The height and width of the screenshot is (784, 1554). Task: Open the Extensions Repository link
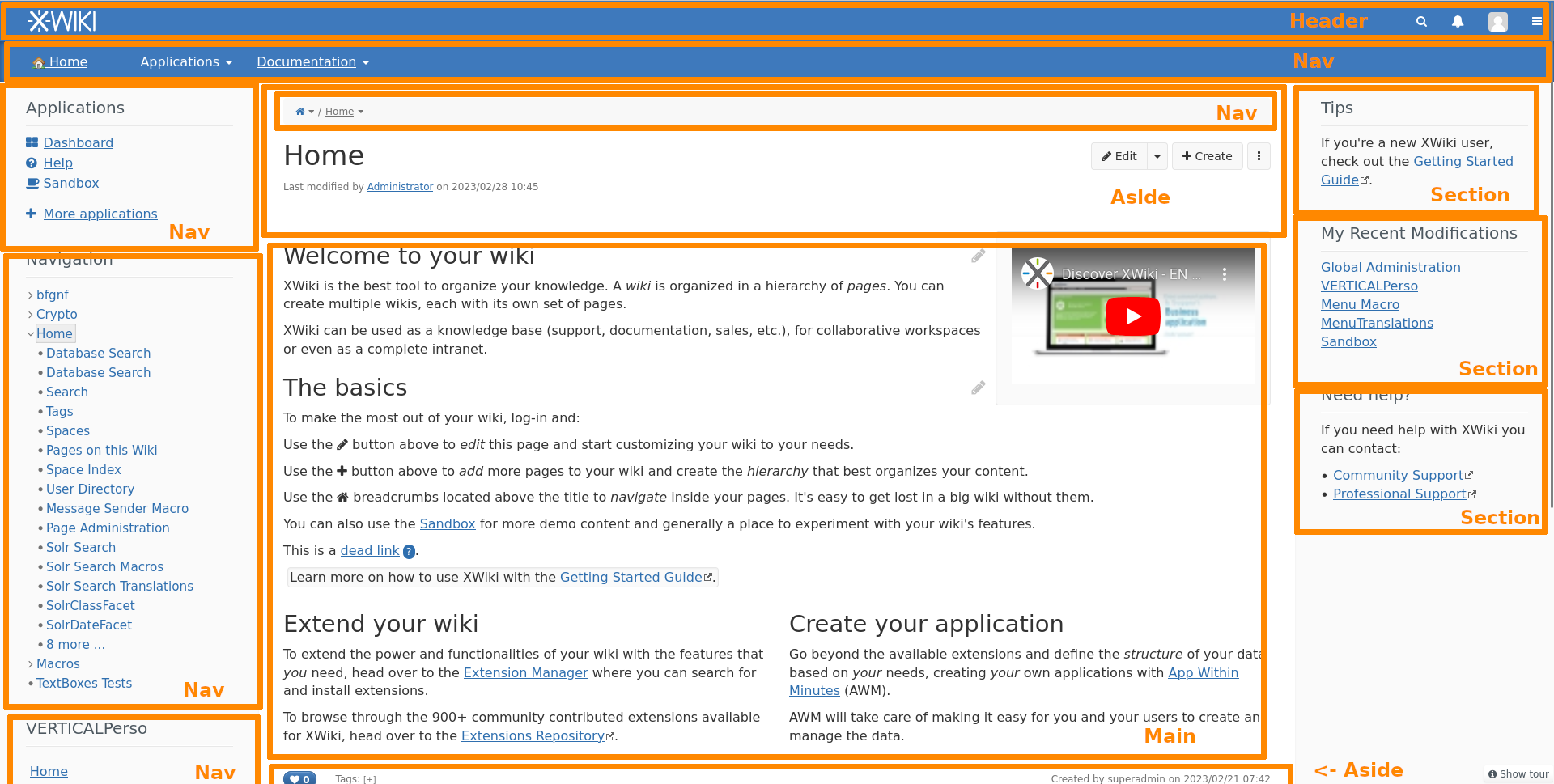click(x=533, y=736)
